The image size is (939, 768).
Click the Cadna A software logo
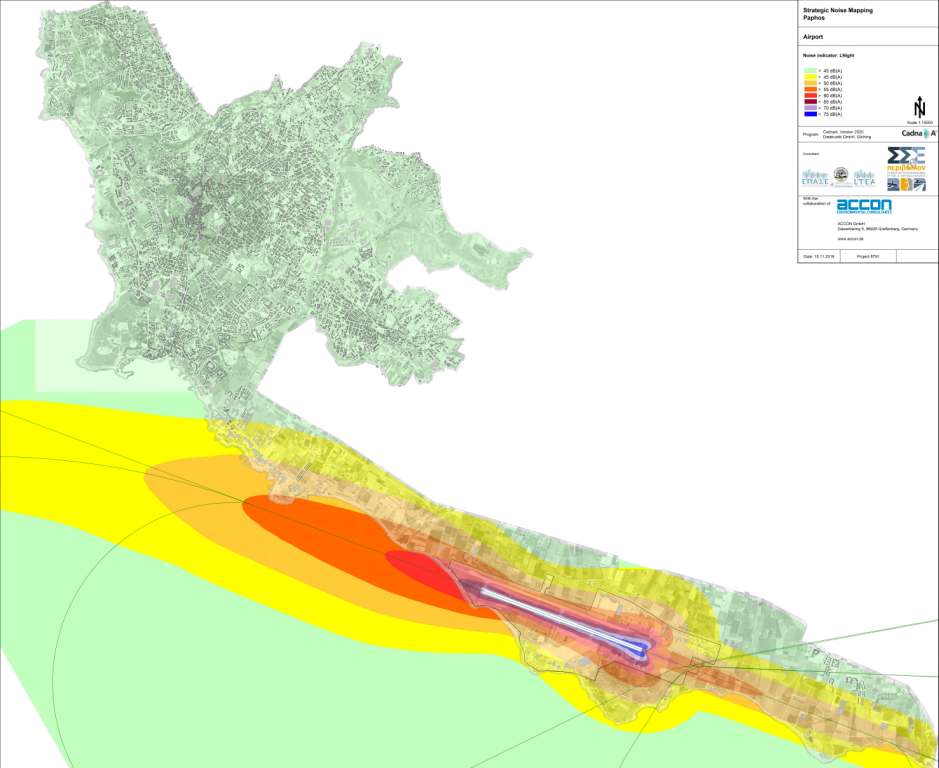(x=918, y=133)
